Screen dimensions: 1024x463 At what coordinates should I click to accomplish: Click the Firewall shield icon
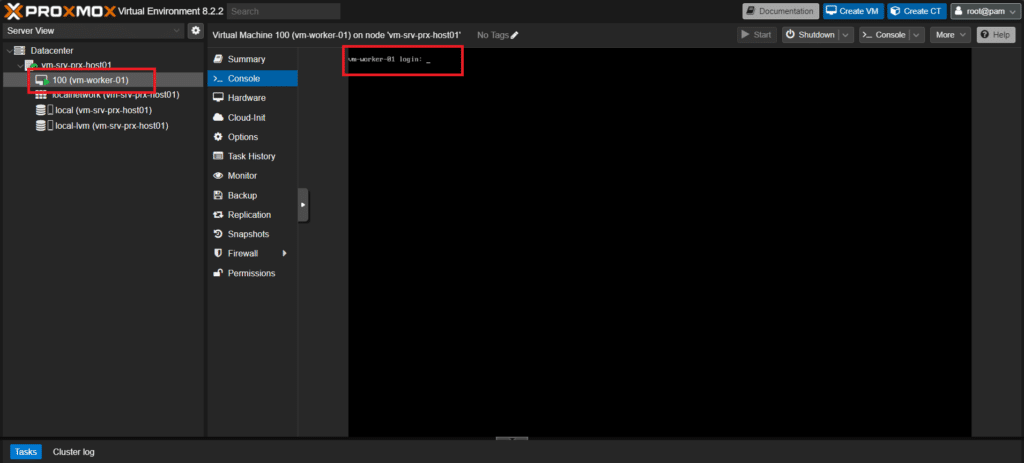[x=218, y=253]
